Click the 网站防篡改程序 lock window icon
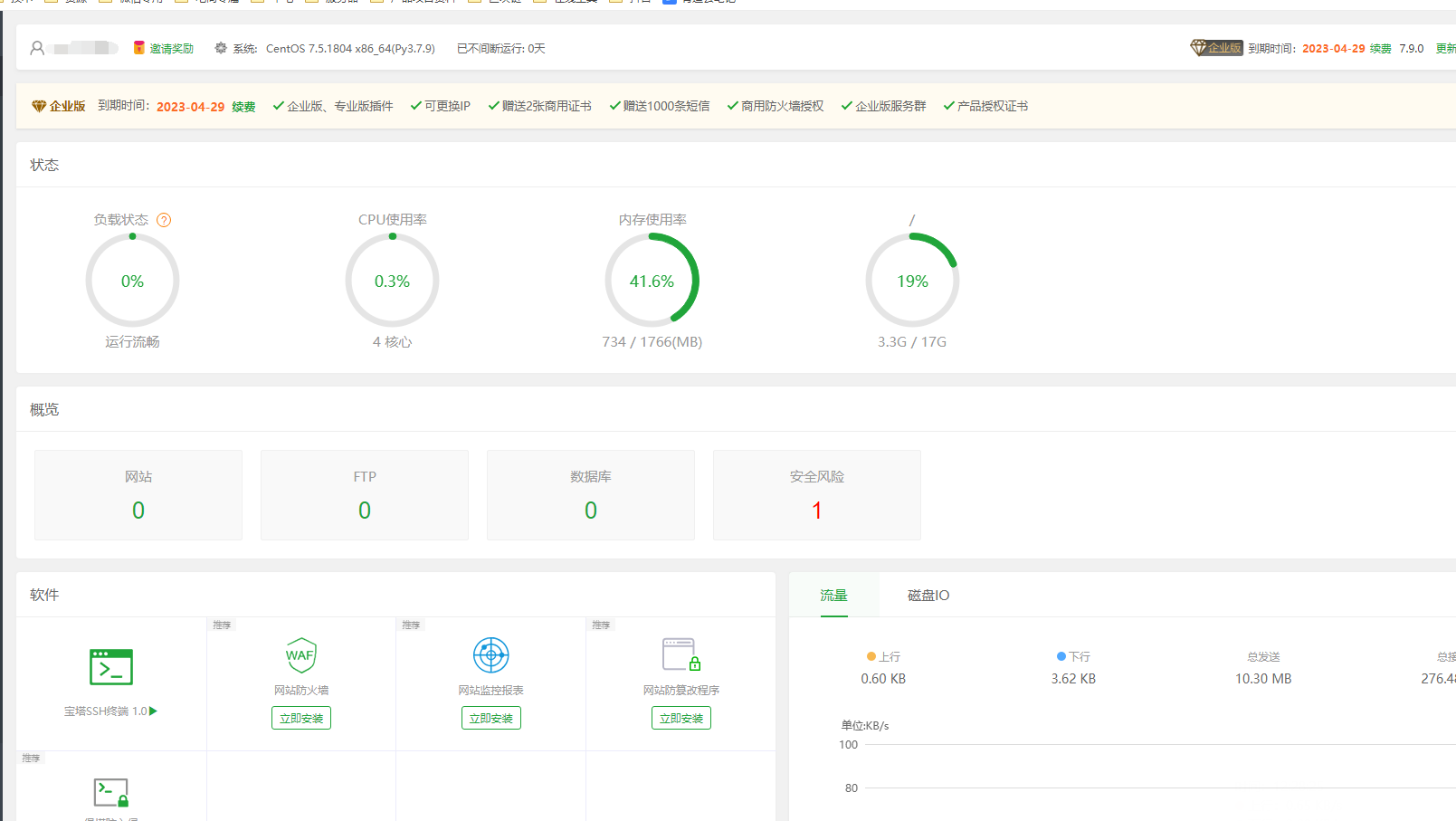The width and height of the screenshot is (1456, 821). 681,654
